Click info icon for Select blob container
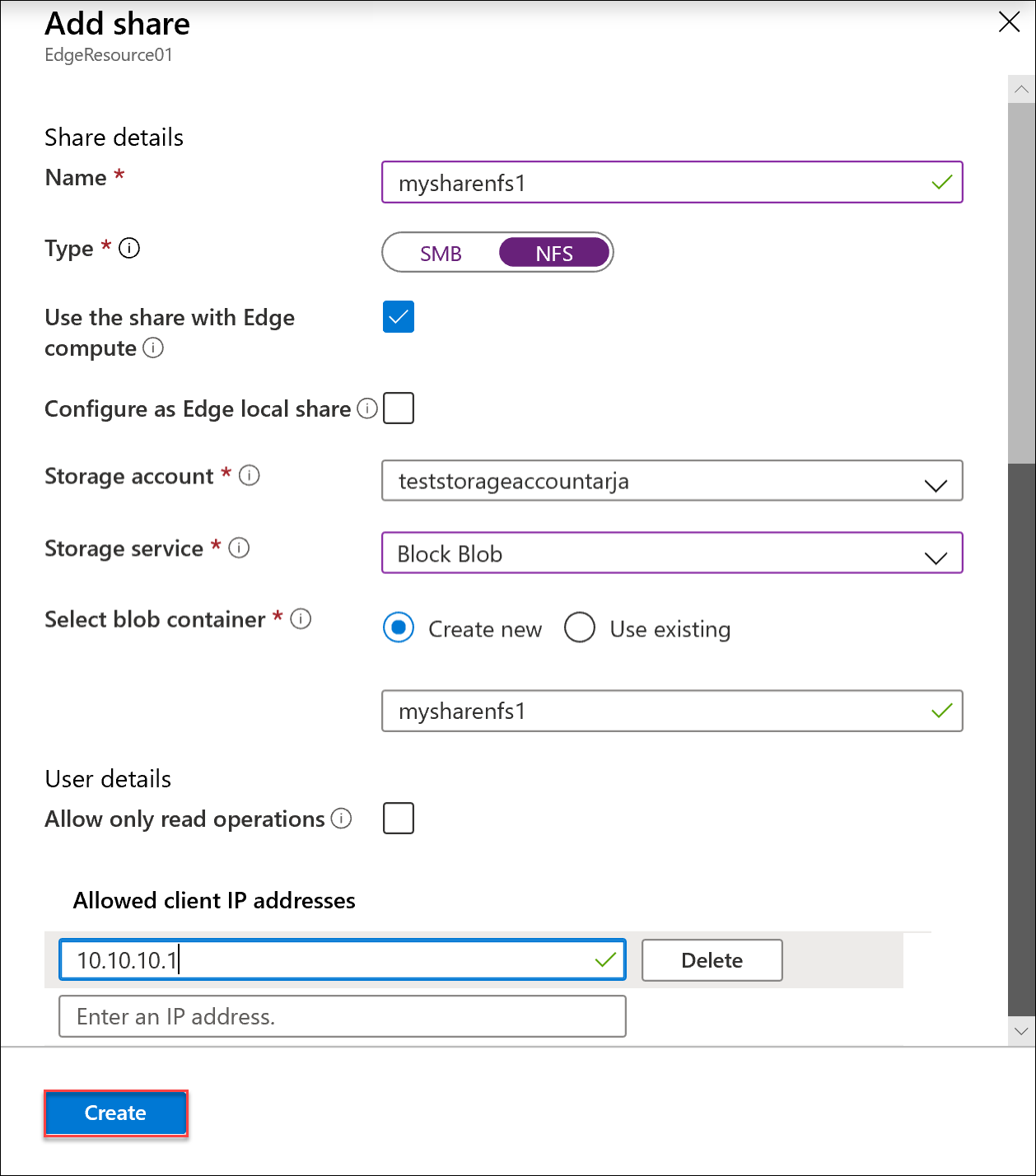 pyautogui.click(x=301, y=618)
